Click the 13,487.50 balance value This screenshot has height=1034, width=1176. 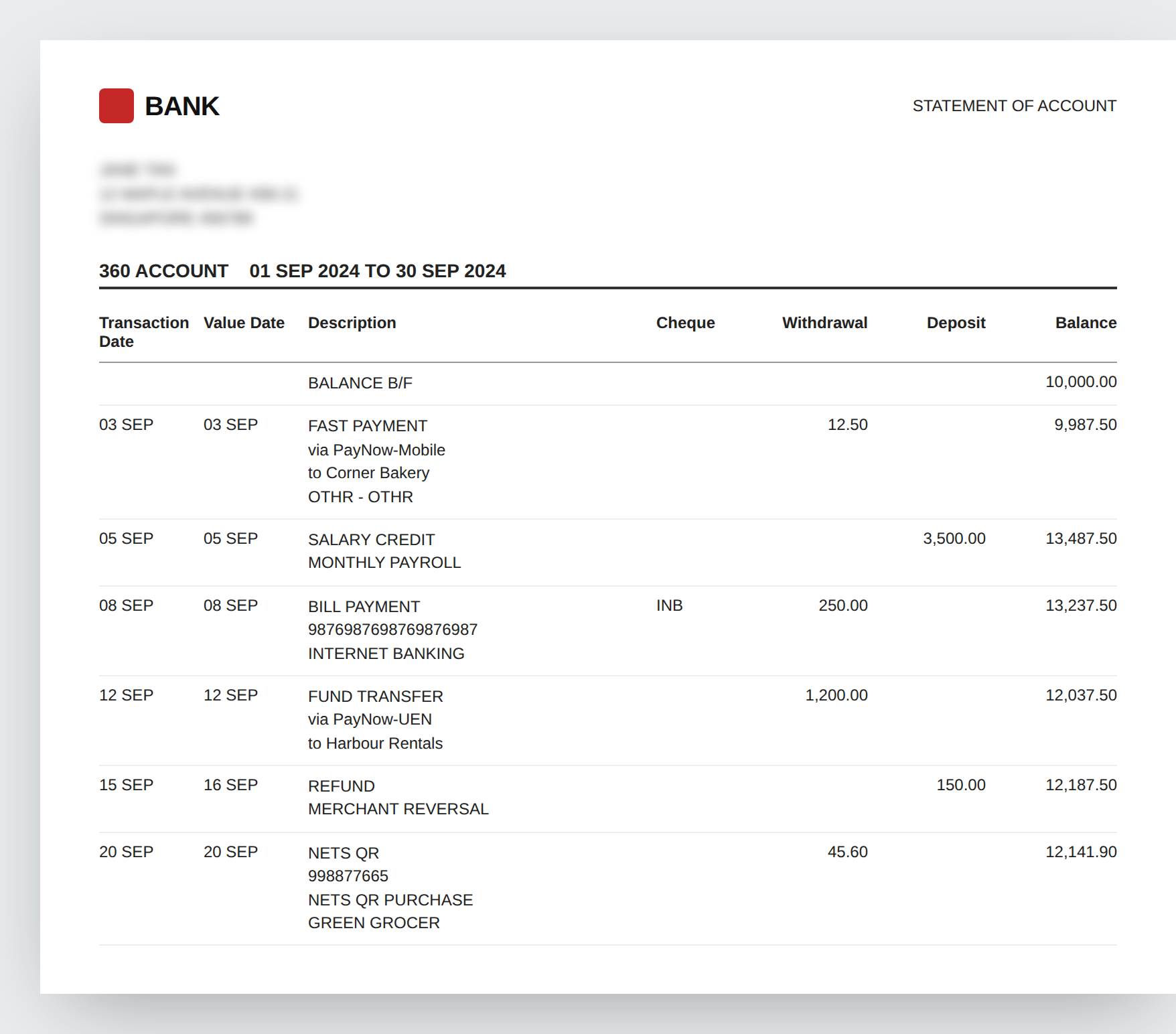[x=1082, y=538]
